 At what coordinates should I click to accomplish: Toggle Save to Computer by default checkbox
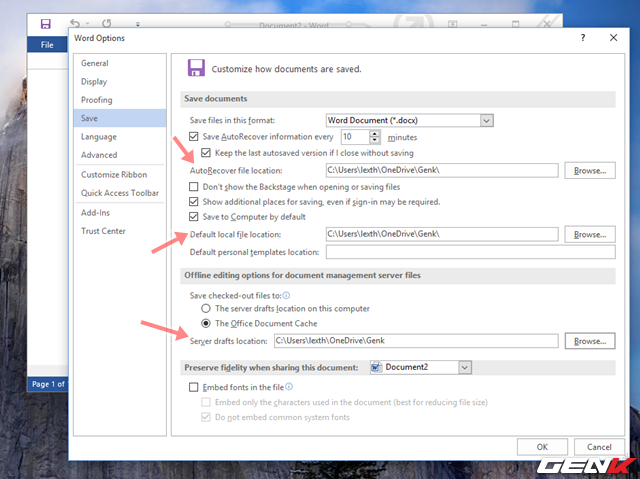[194, 217]
